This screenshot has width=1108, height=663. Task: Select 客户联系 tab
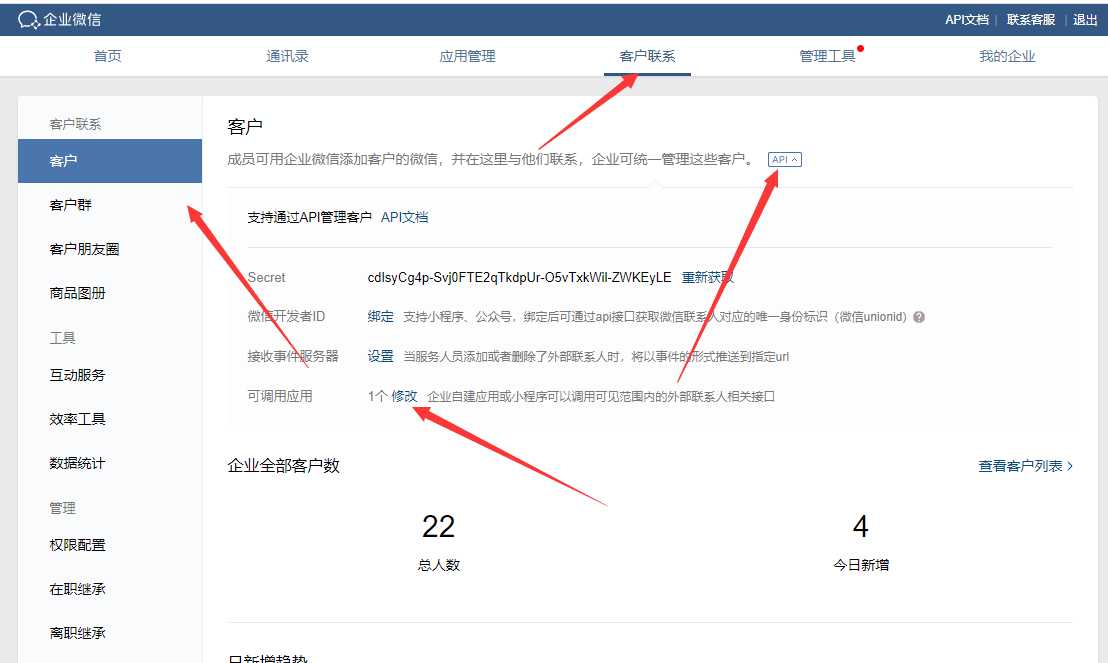pyautogui.click(x=647, y=56)
